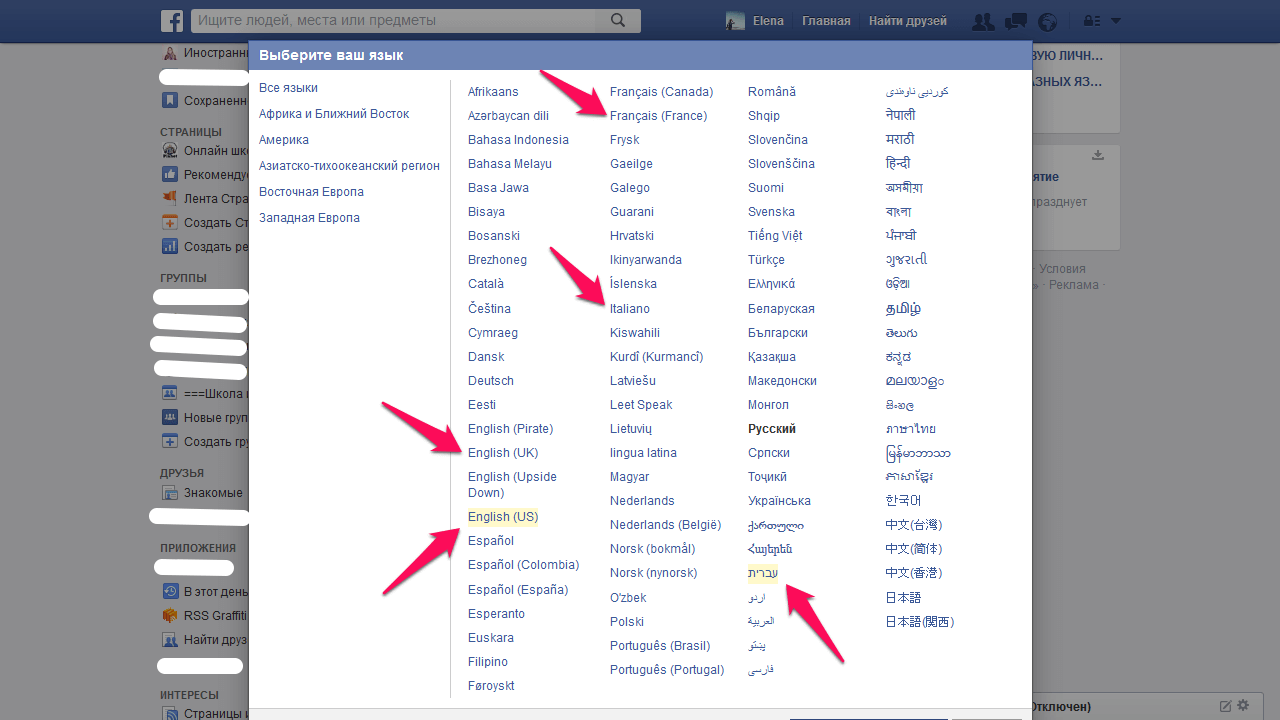Click Условия footer link

click(1062, 269)
